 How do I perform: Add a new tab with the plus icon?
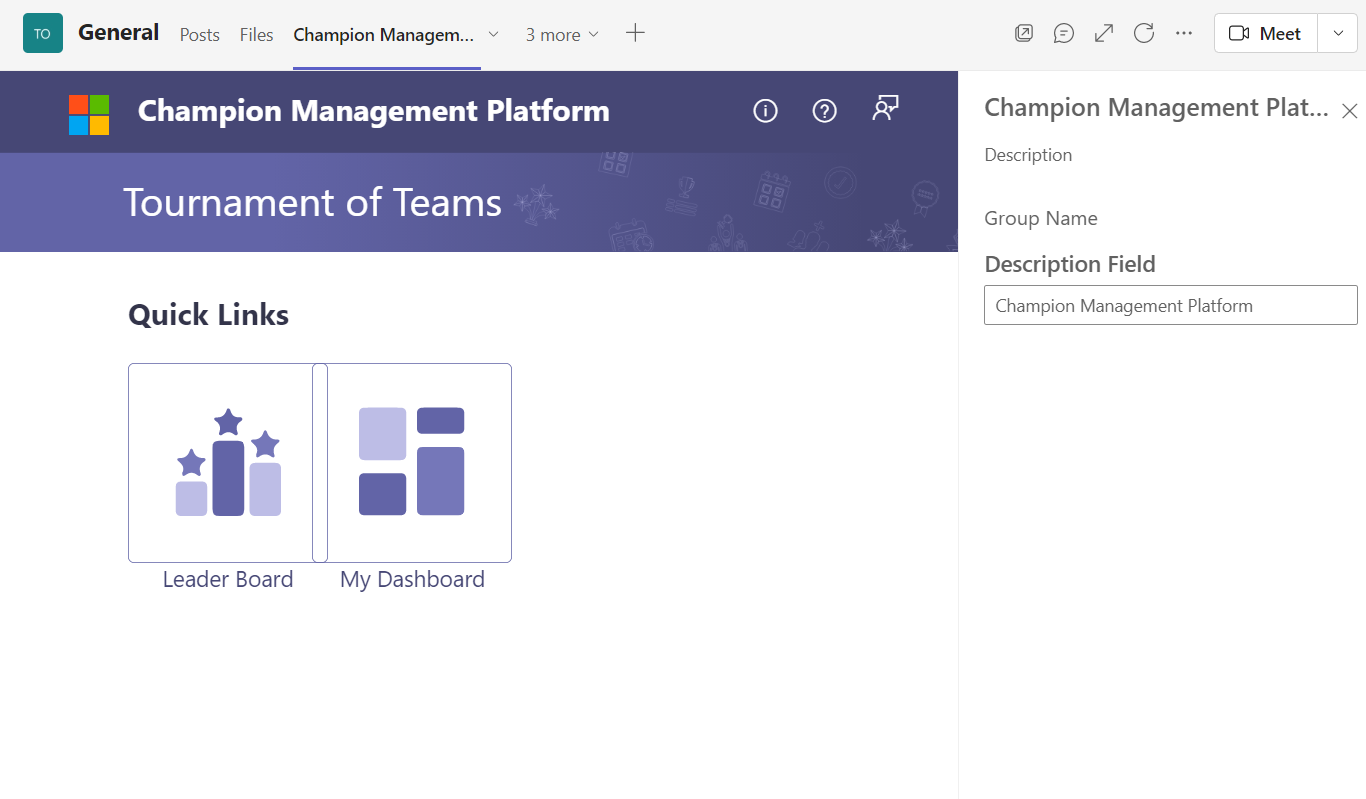635,32
